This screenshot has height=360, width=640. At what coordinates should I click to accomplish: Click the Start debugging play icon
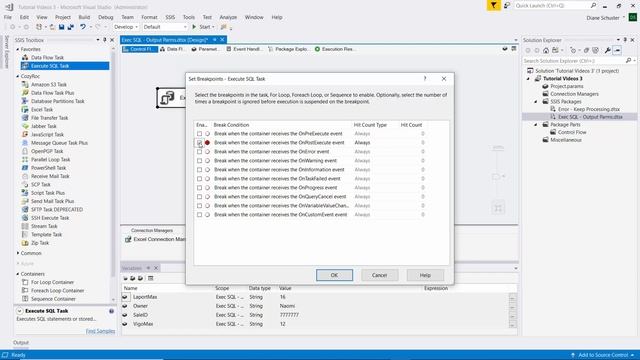pyautogui.click(x=194, y=27)
